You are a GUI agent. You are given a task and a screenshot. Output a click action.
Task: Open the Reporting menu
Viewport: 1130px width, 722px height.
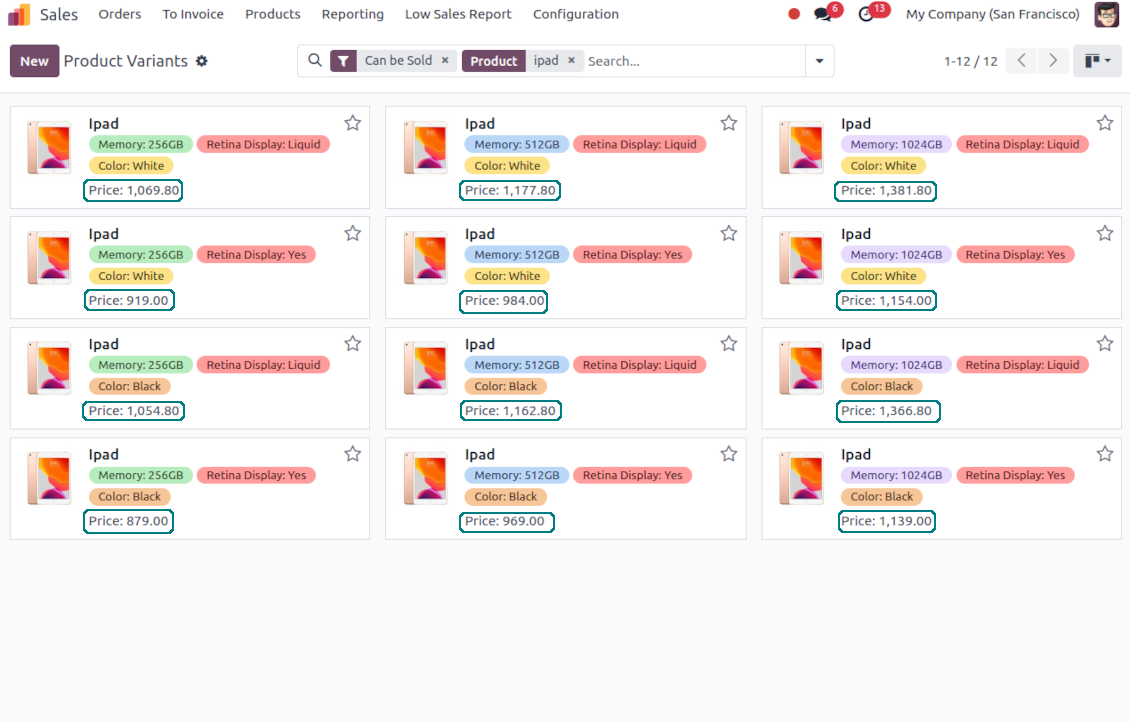(x=352, y=14)
